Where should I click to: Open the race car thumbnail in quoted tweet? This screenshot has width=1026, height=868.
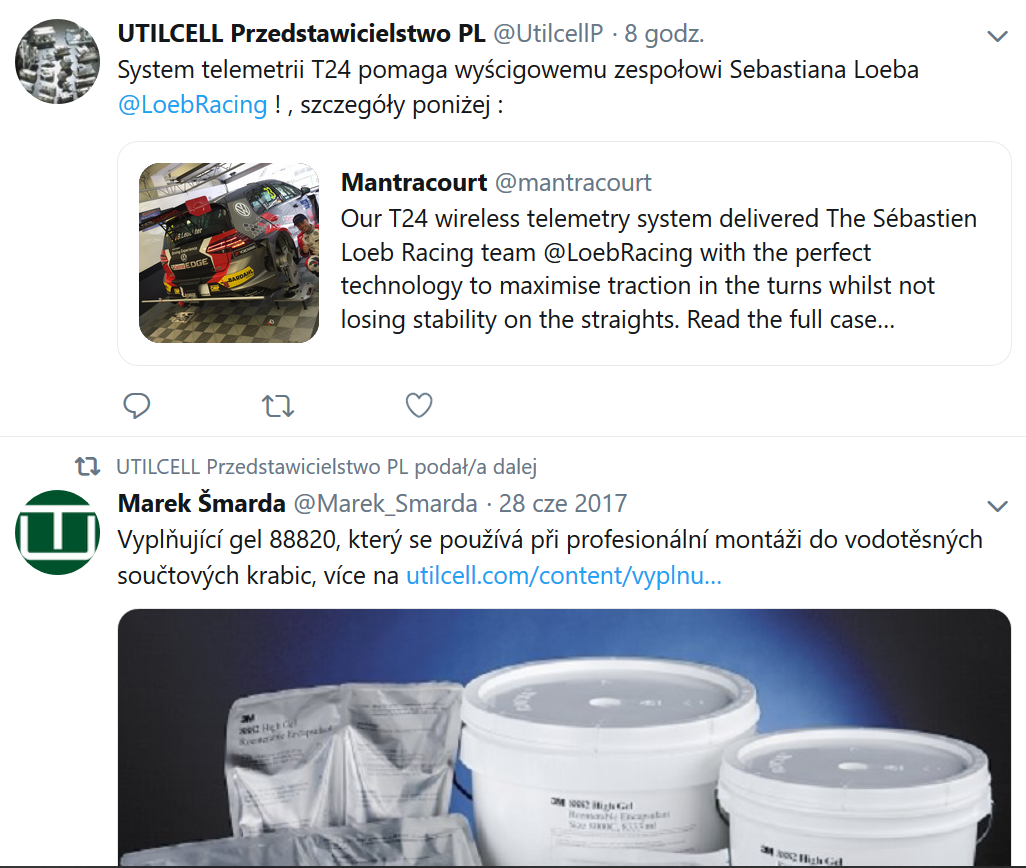pyautogui.click(x=229, y=252)
